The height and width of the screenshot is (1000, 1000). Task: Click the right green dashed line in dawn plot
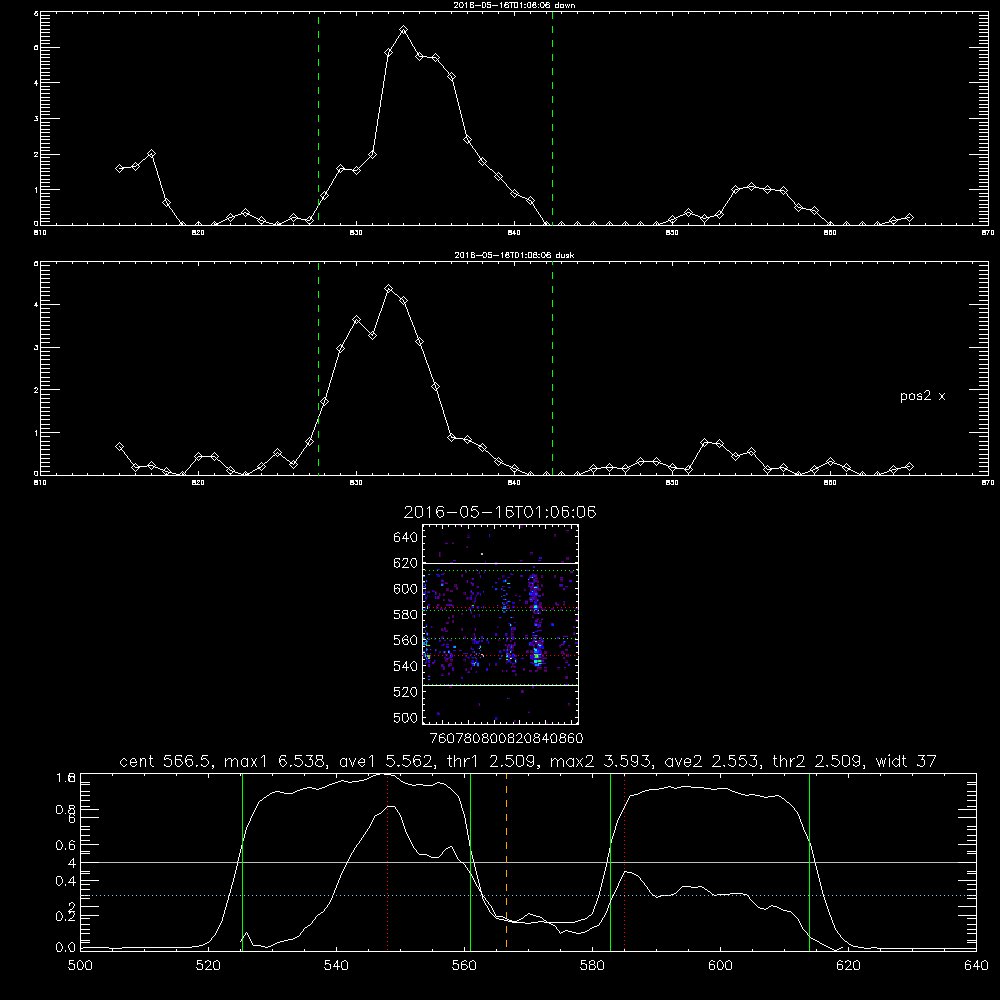tap(552, 119)
